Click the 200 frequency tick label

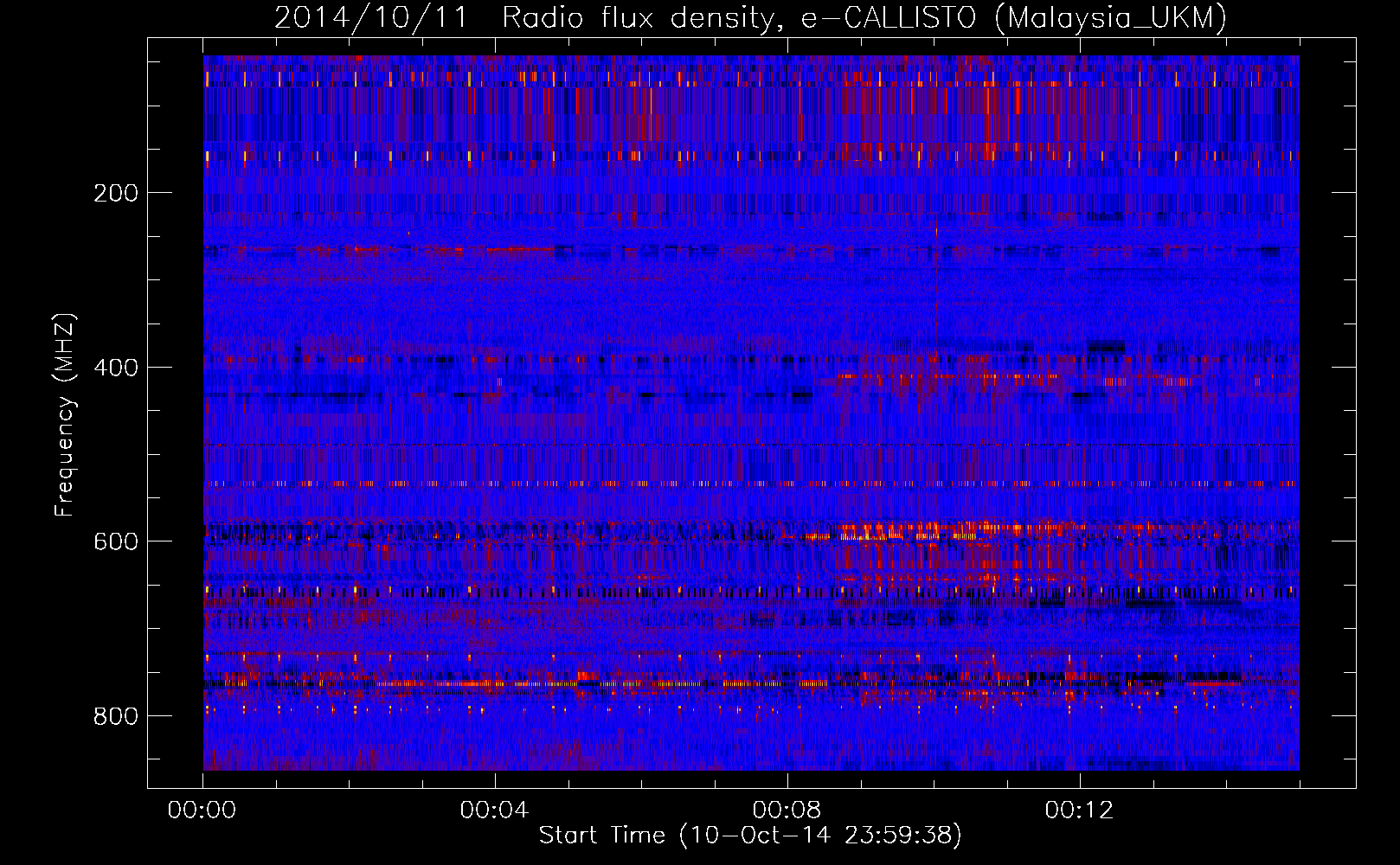[115, 193]
